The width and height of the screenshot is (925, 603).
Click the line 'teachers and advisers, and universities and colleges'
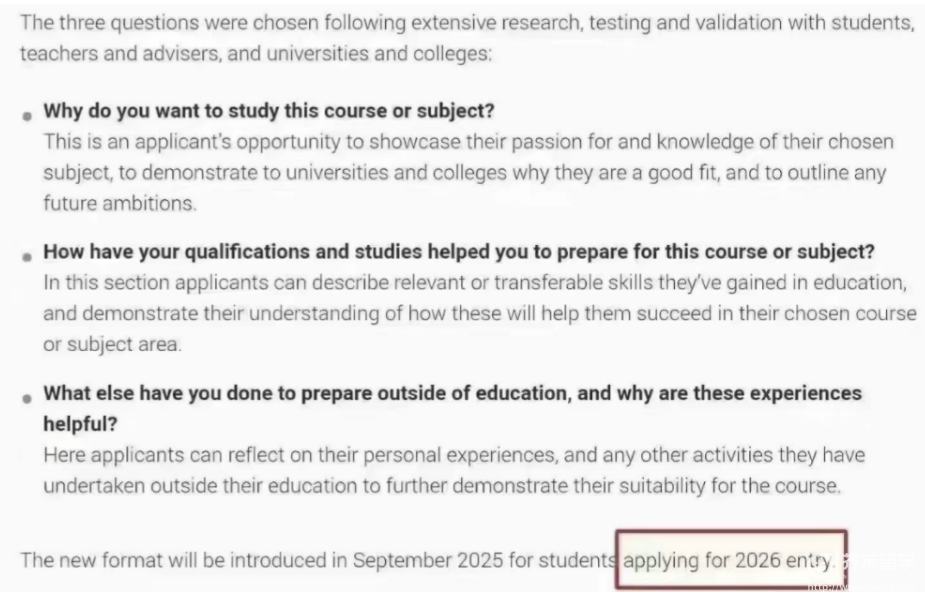[x=256, y=54]
